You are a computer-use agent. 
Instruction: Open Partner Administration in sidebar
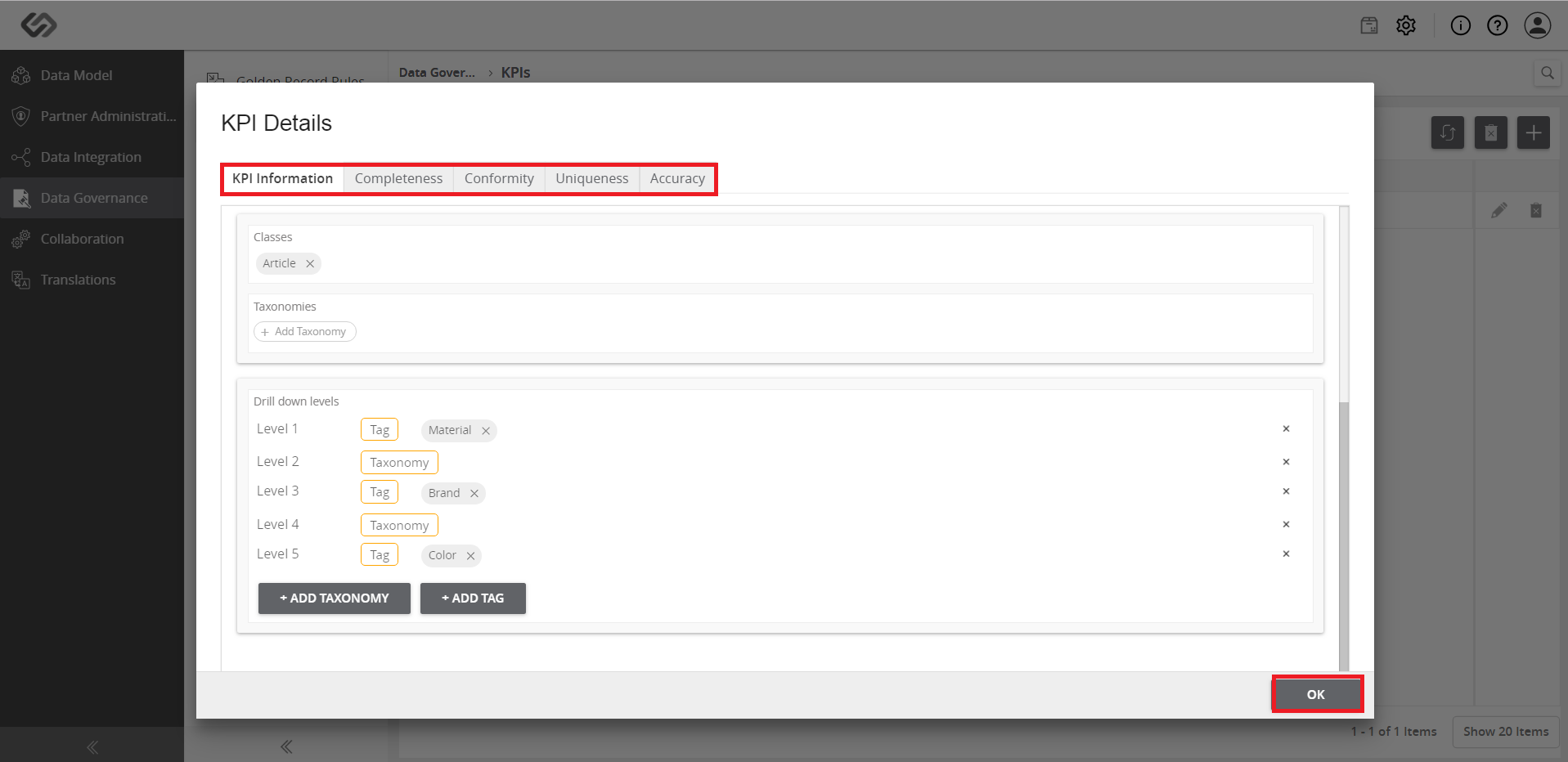(x=92, y=116)
